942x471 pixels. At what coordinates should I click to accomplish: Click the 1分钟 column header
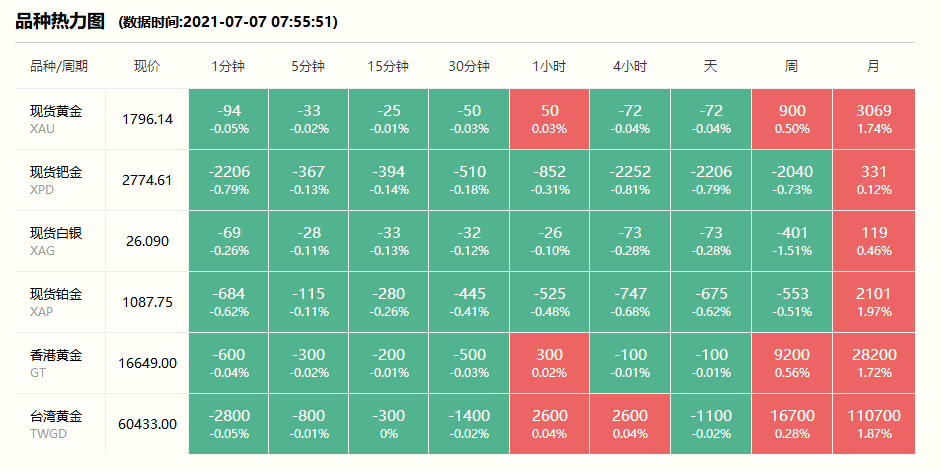pyautogui.click(x=228, y=67)
